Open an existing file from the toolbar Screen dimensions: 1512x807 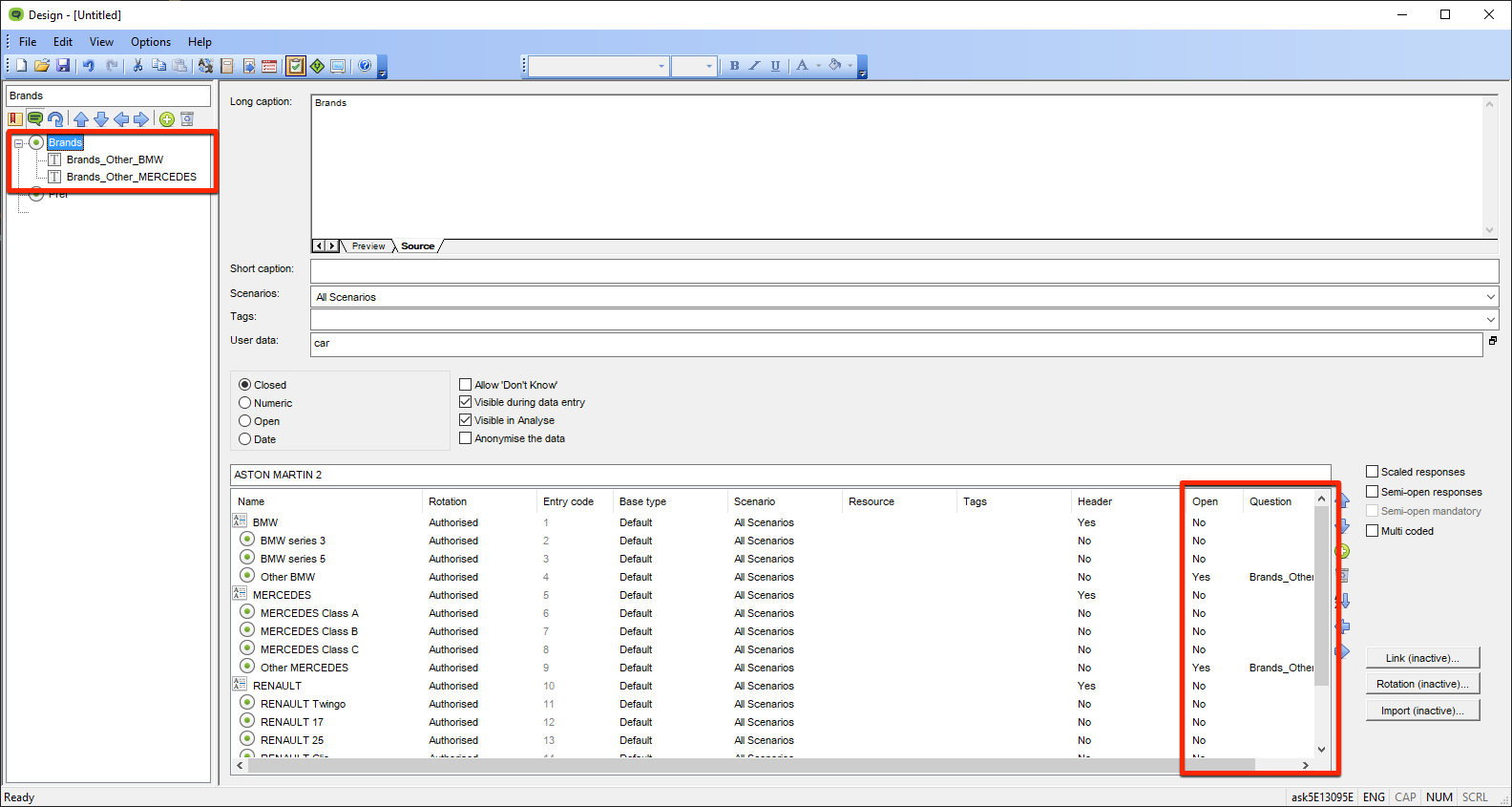[x=42, y=66]
